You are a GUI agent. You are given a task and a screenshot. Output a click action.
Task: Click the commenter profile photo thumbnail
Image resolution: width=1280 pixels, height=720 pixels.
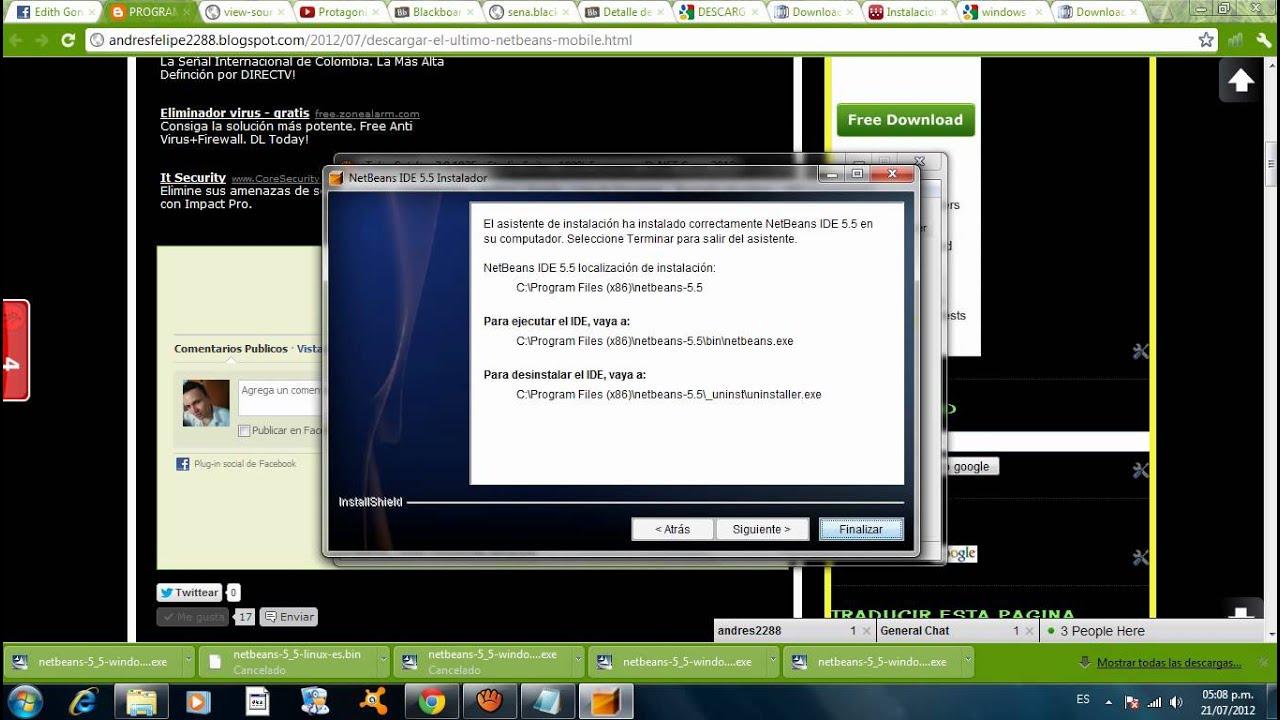click(206, 403)
